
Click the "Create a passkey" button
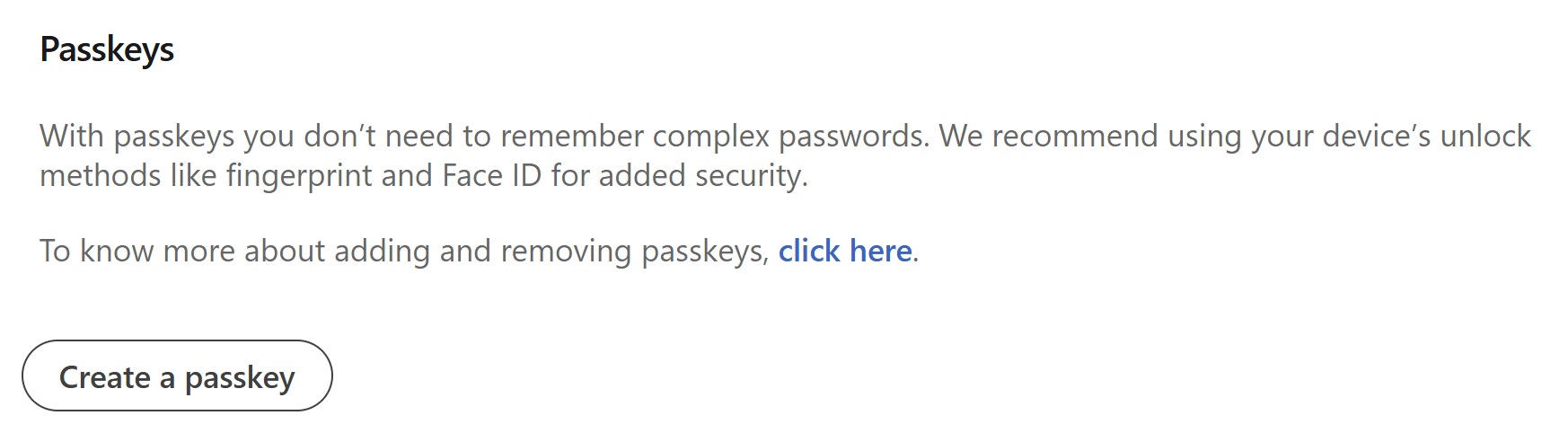pos(177,376)
